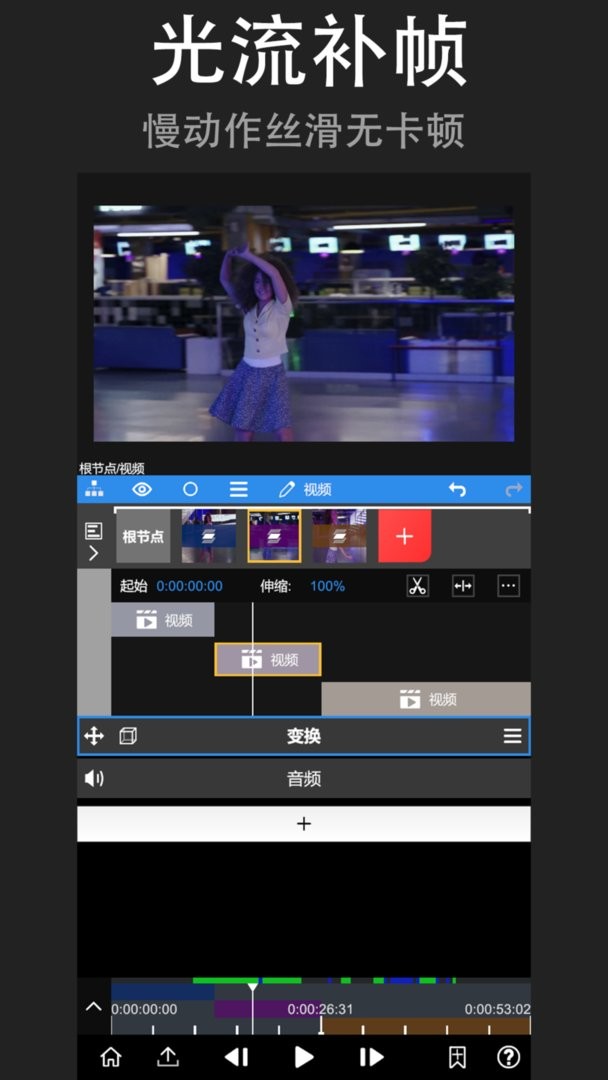Add a new layer with the red plus button
This screenshot has height=1080, width=608.
[x=404, y=536]
